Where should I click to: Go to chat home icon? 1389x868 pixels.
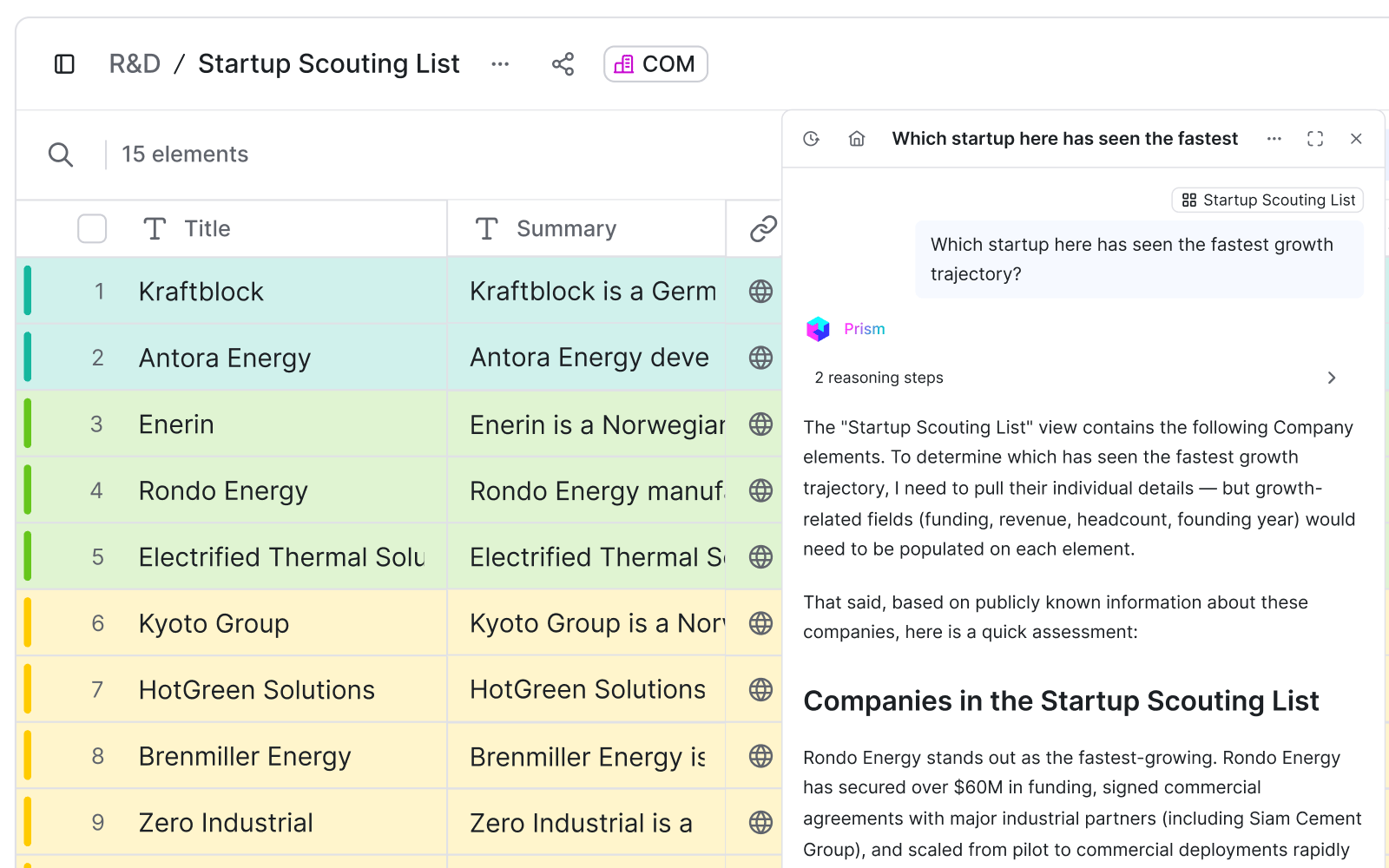coord(857,139)
